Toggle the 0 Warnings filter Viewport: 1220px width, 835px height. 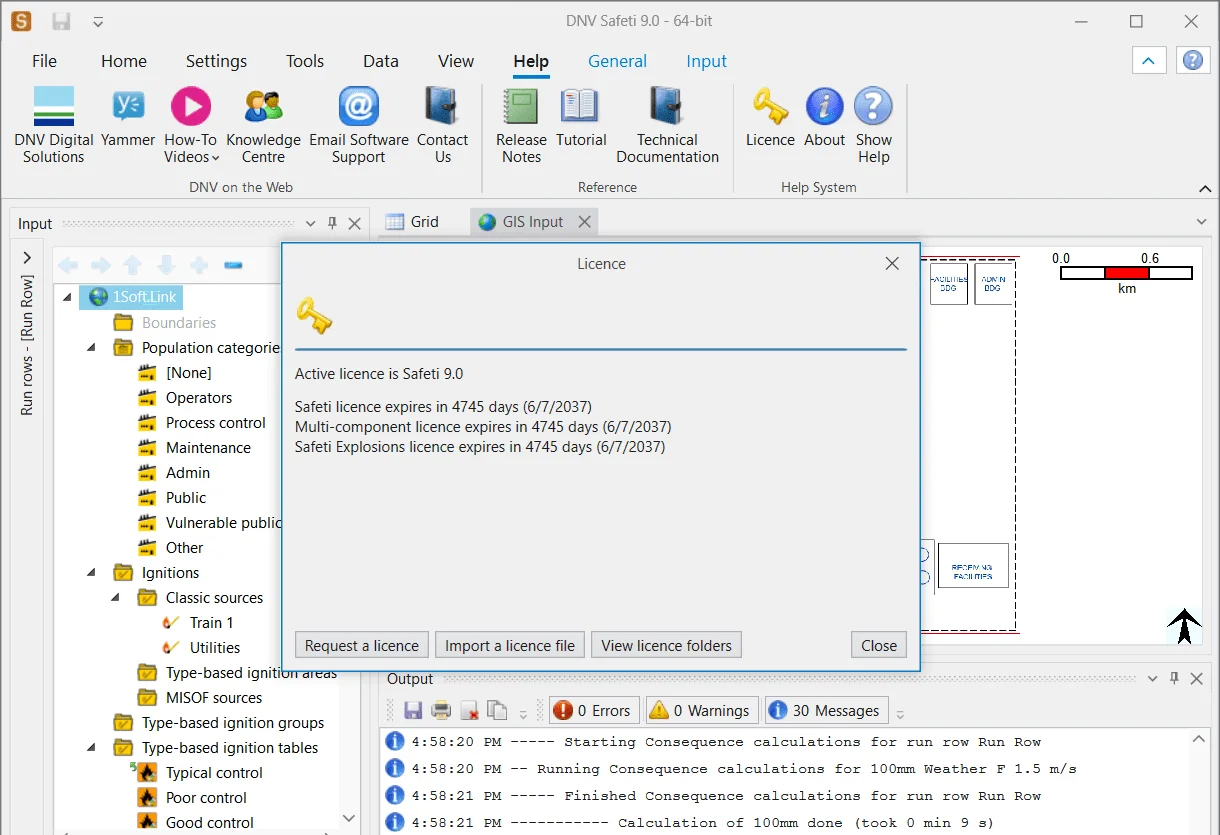click(x=702, y=711)
